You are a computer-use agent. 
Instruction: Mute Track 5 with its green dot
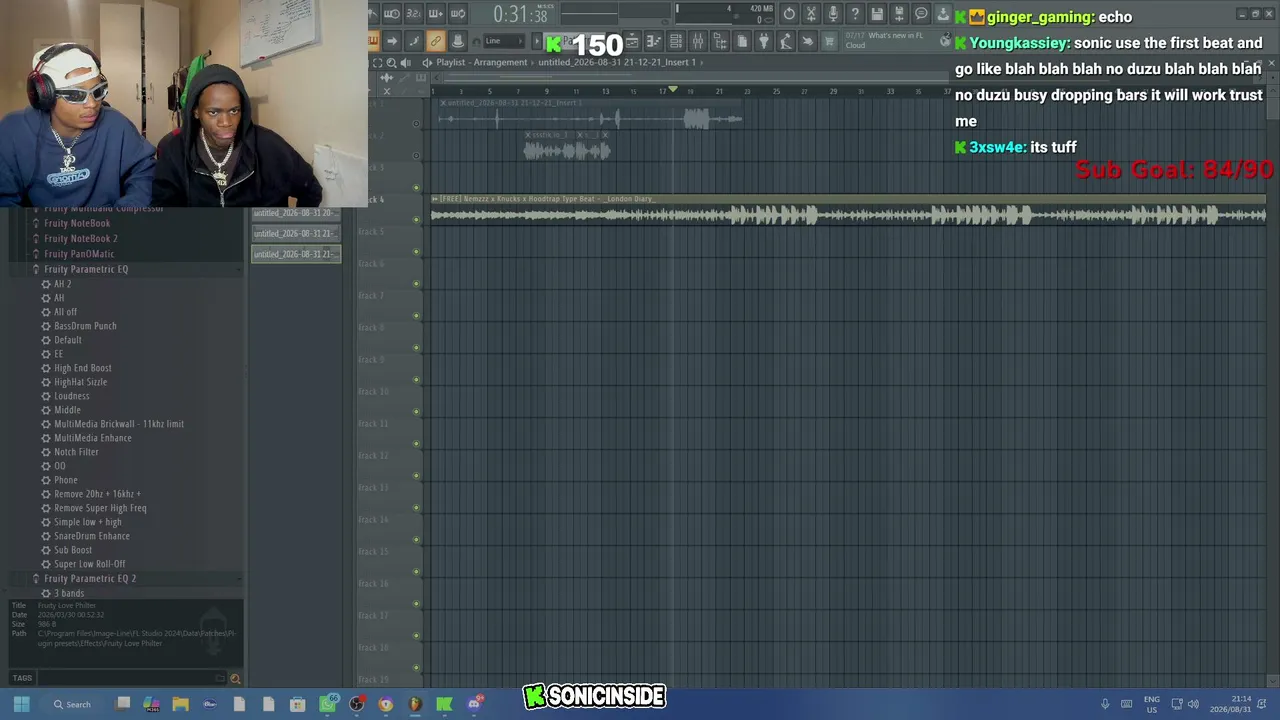[417, 252]
